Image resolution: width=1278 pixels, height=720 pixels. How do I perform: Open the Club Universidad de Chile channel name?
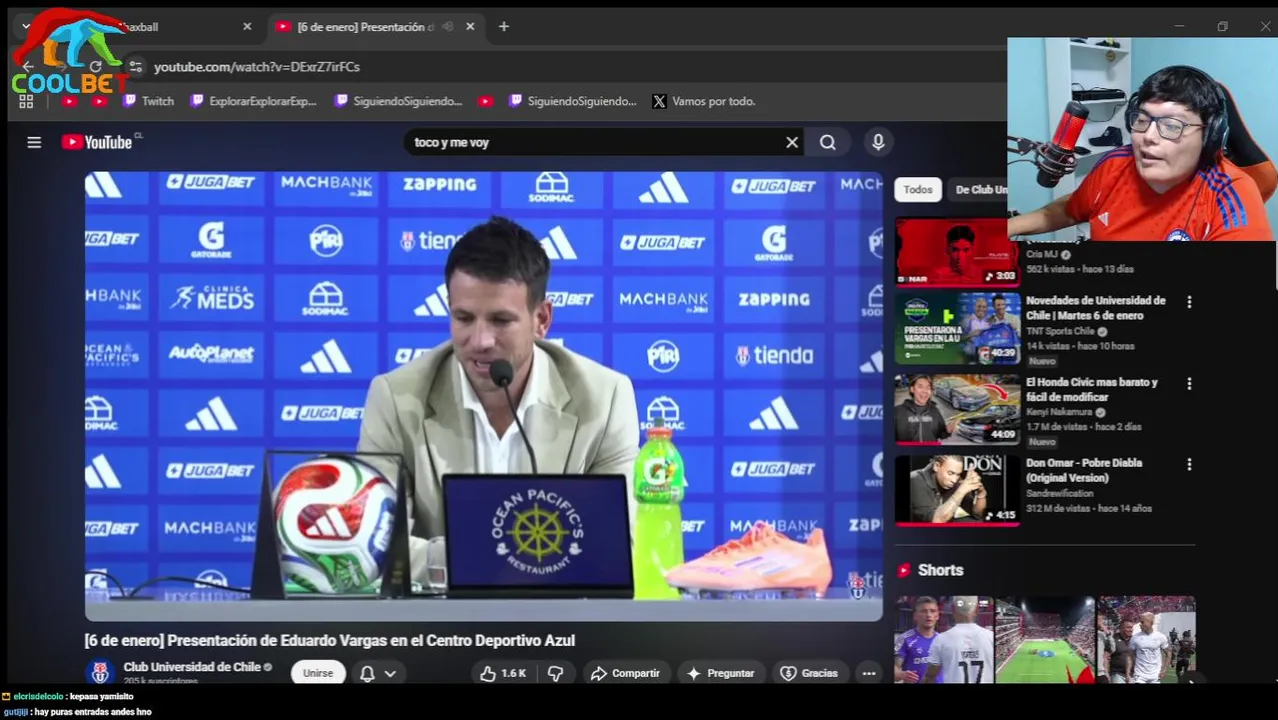[x=192, y=667]
